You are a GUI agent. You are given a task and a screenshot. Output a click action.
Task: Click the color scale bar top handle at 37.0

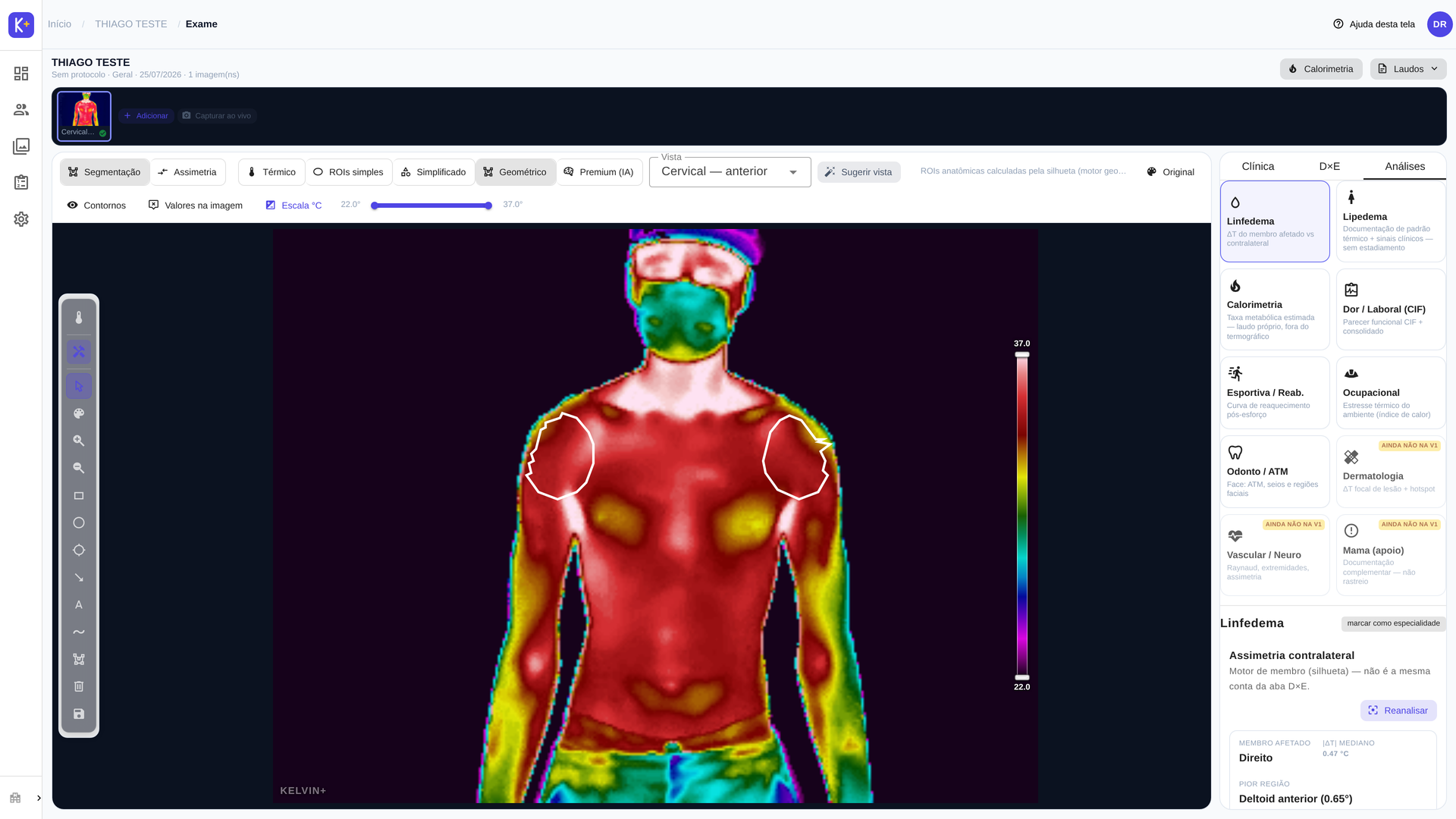pyautogui.click(x=1022, y=354)
